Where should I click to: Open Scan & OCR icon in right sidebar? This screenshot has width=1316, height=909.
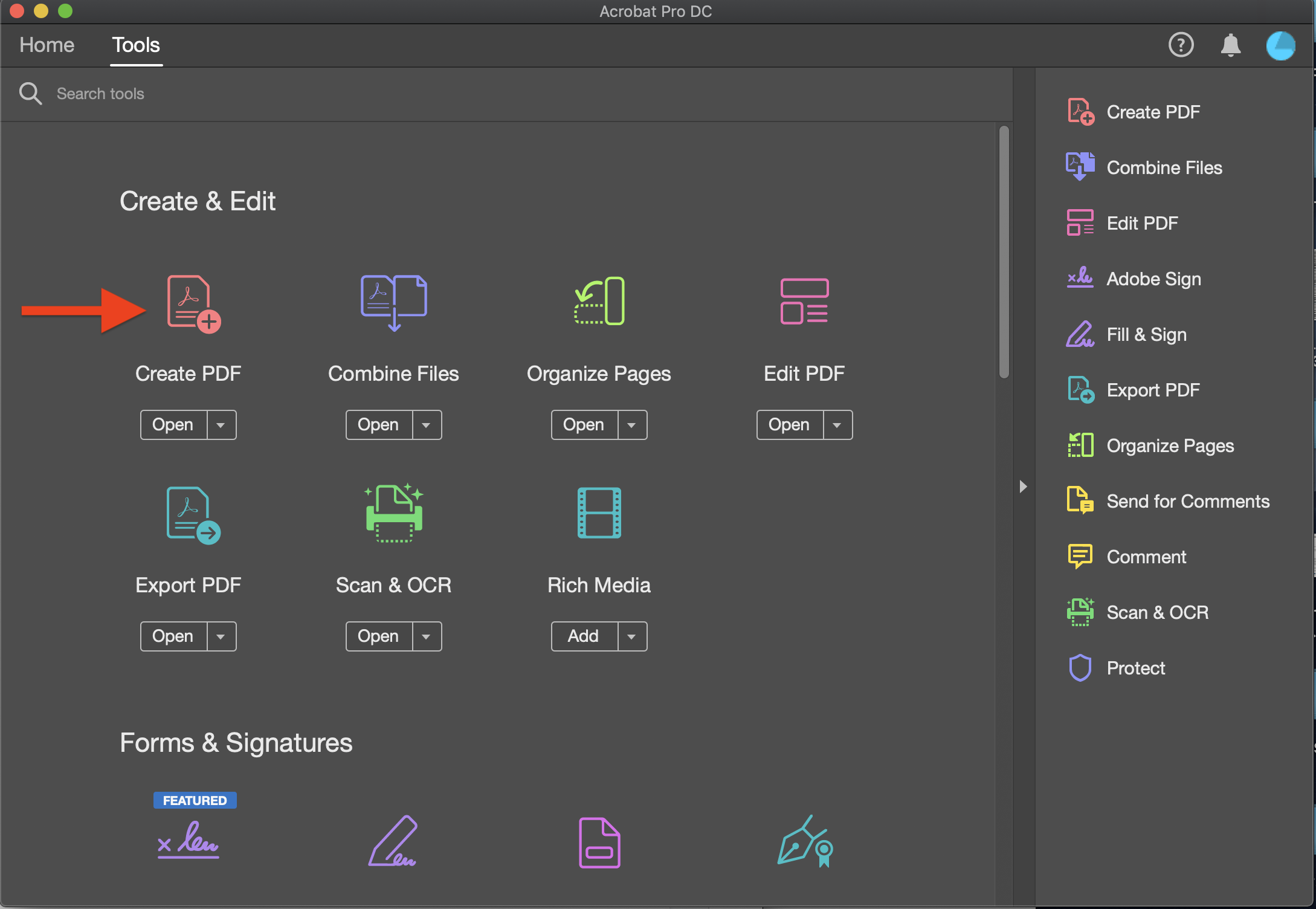pos(1080,612)
